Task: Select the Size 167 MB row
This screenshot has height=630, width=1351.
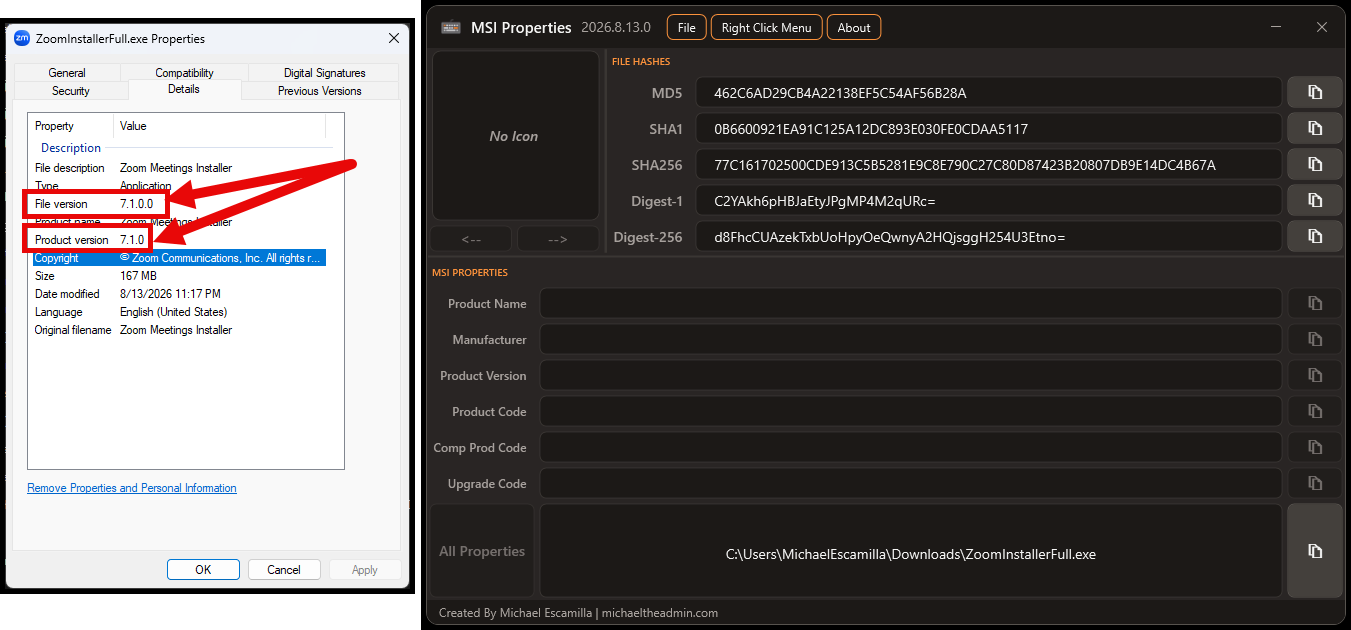Action: coord(178,276)
